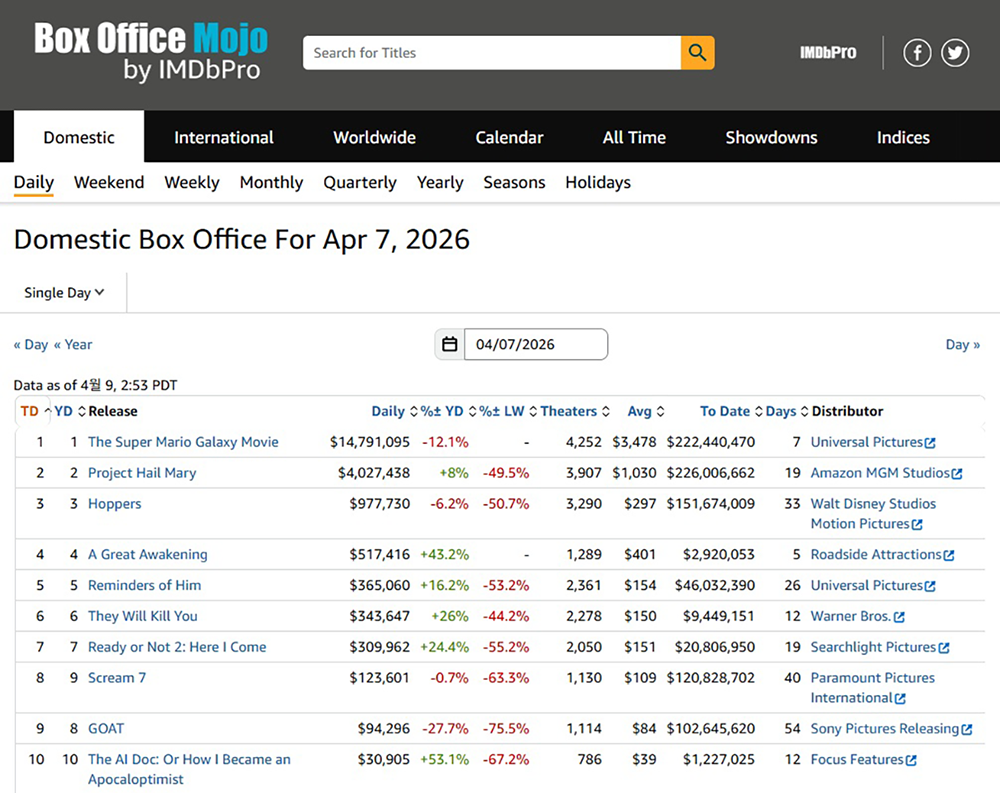
Task: Click the orange search magnifier button
Action: 697,53
